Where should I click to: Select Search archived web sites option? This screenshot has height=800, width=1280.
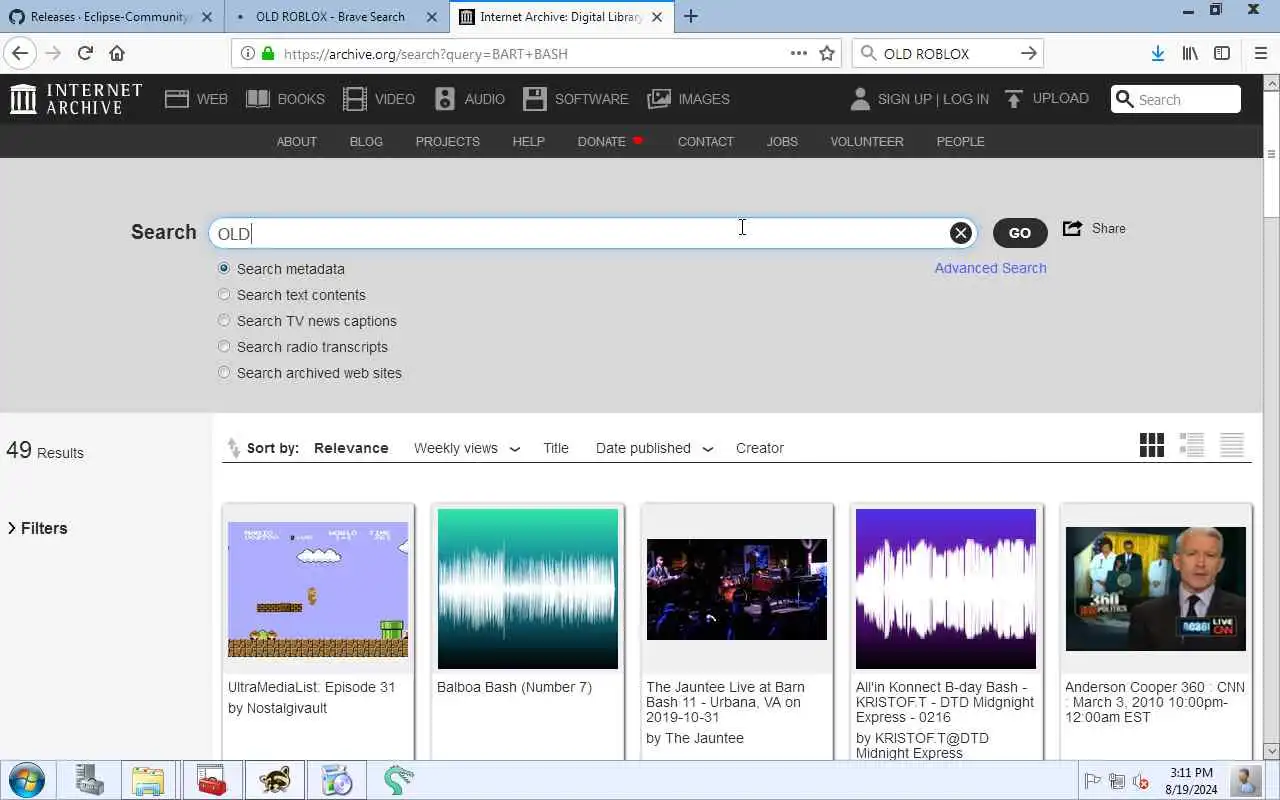click(224, 372)
